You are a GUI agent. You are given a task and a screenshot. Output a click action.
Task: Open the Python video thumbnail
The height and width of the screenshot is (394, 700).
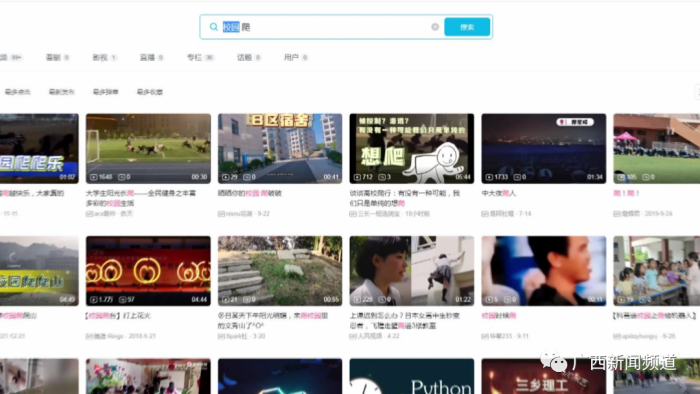coord(412,376)
